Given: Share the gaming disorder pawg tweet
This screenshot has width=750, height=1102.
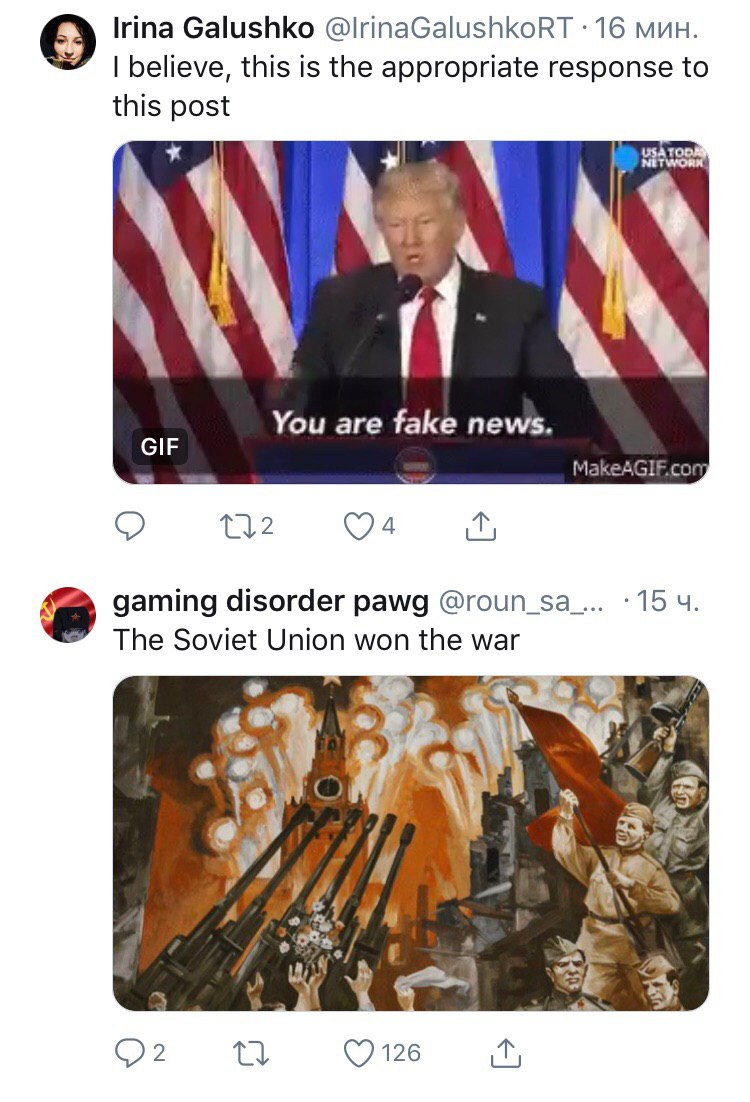Looking at the screenshot, I should (505, 1053).
